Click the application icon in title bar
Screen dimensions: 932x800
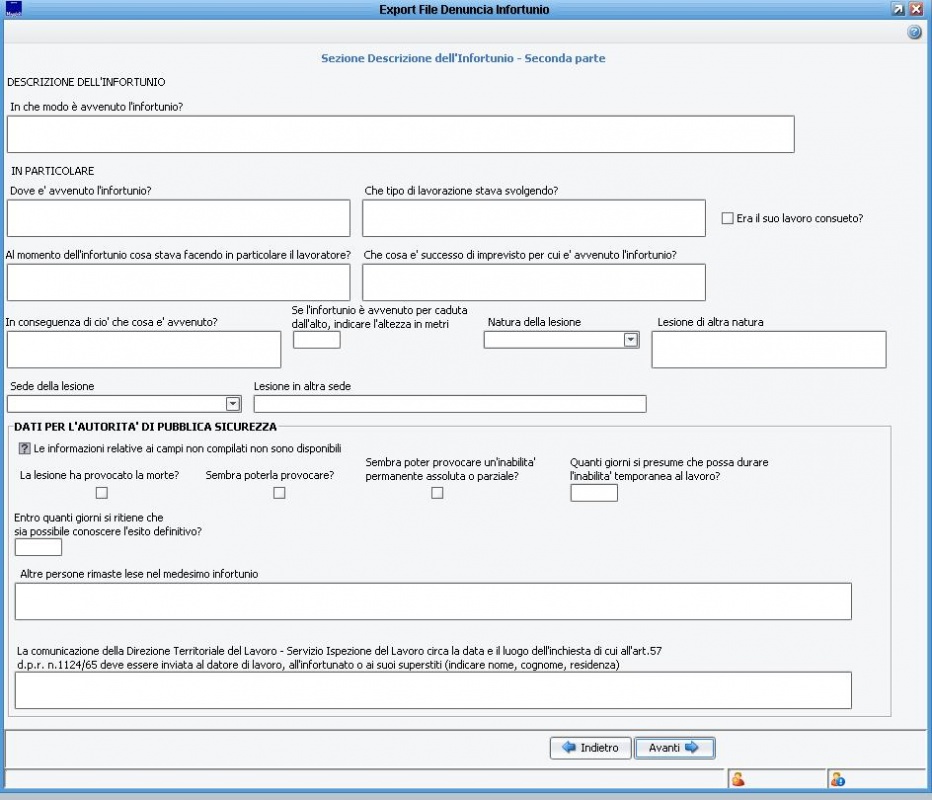click(14, 9)
